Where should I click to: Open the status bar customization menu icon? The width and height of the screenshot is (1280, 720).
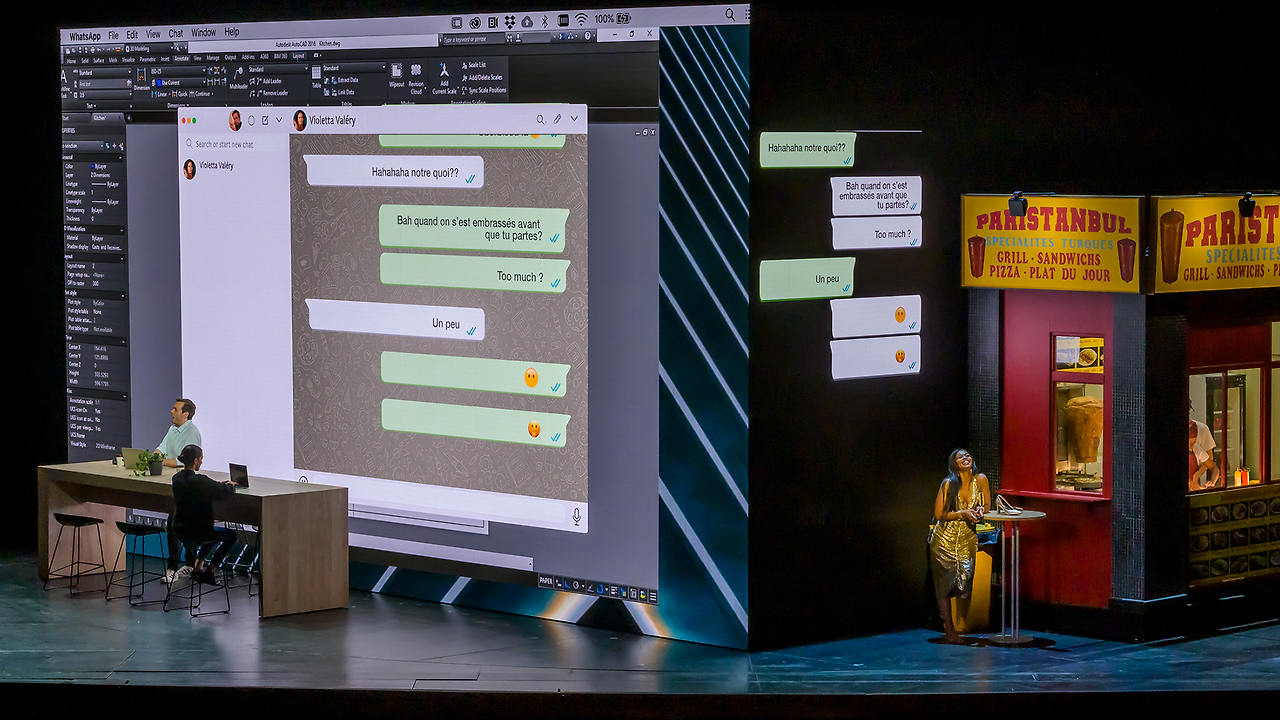653,595
